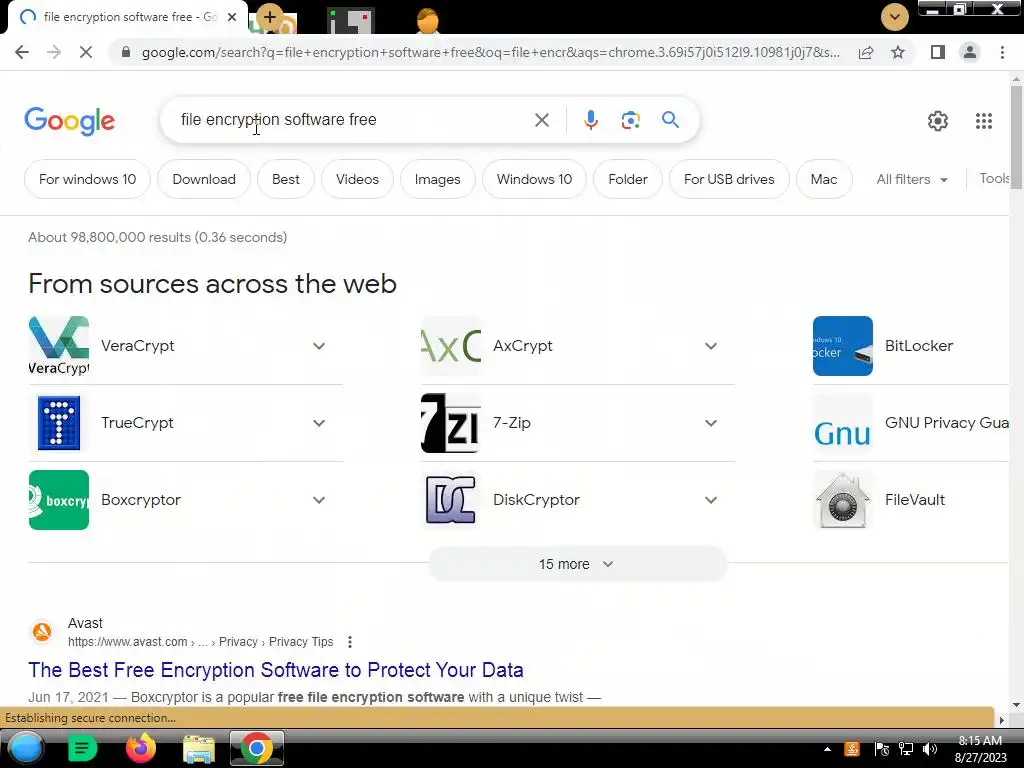Viewport: 1024px width, 768px height.
Task: Switch to Images results
Action: 438,180
